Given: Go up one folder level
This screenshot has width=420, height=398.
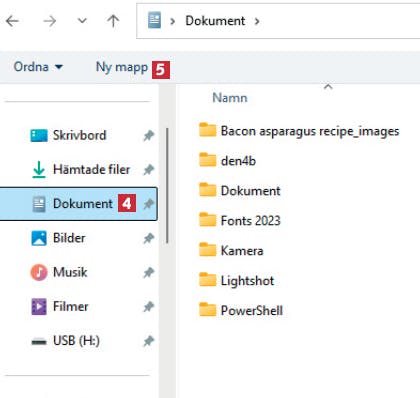Looking at the screenshot, I should pos(113,21).
